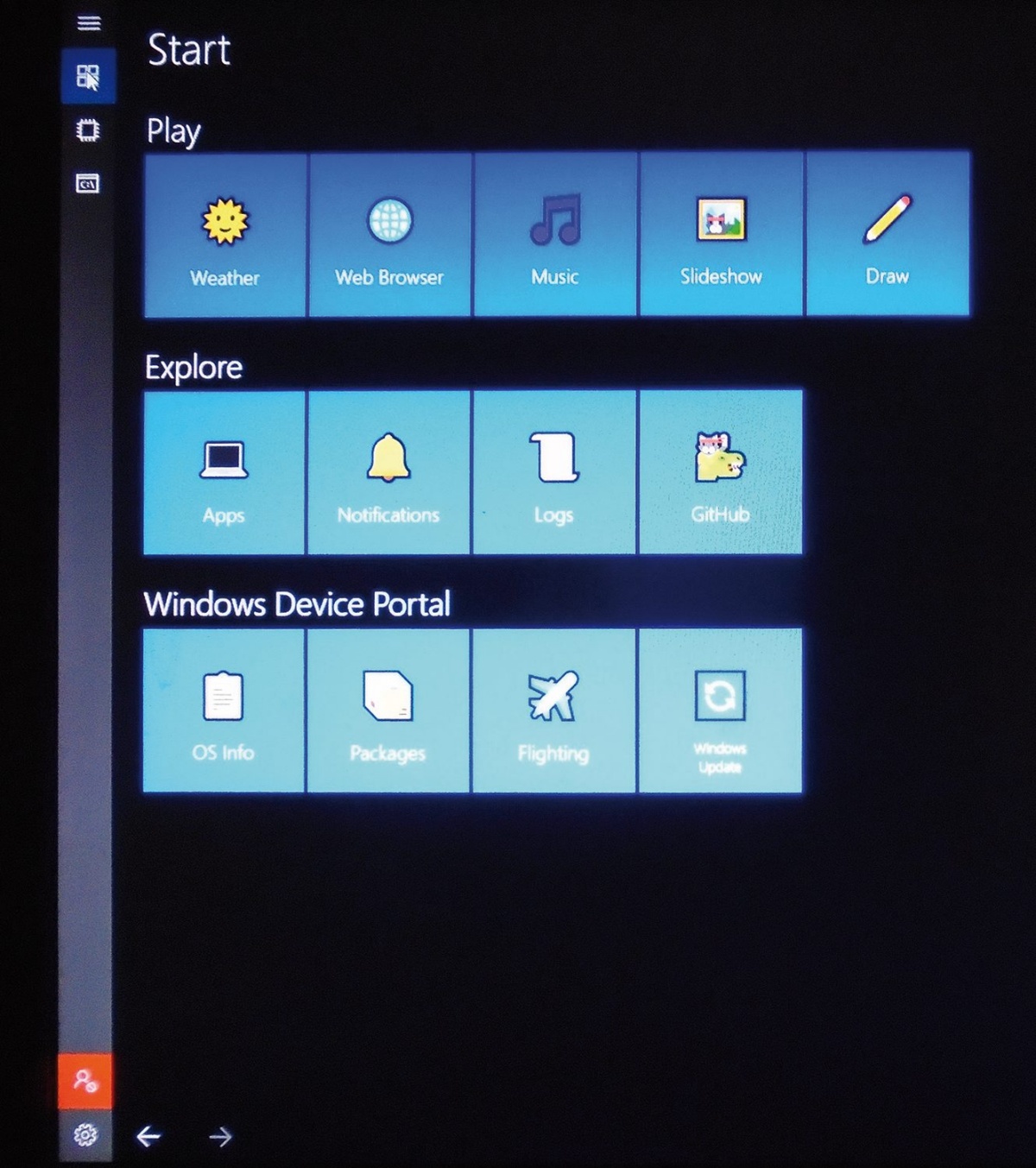
Task: Click the Explore section heading
Action: tap(193, 368)
